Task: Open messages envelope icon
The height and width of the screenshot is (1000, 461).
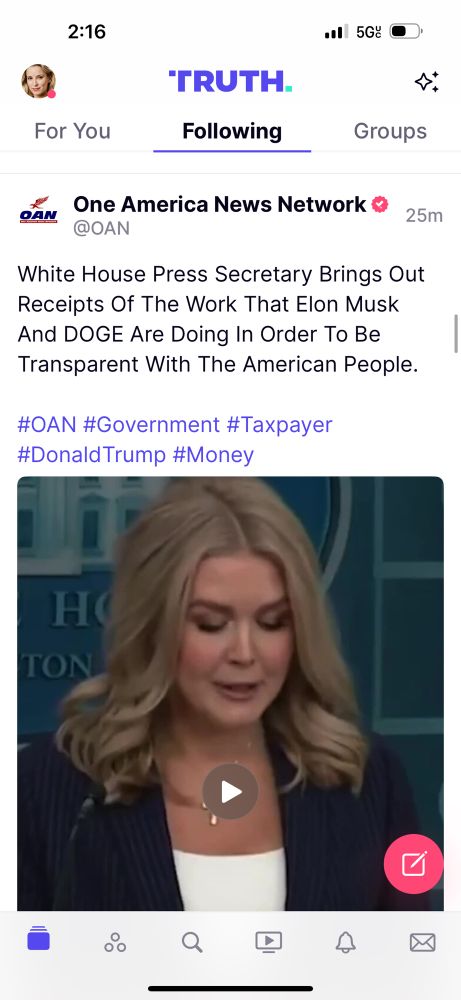Action: (x=422, y=942)
